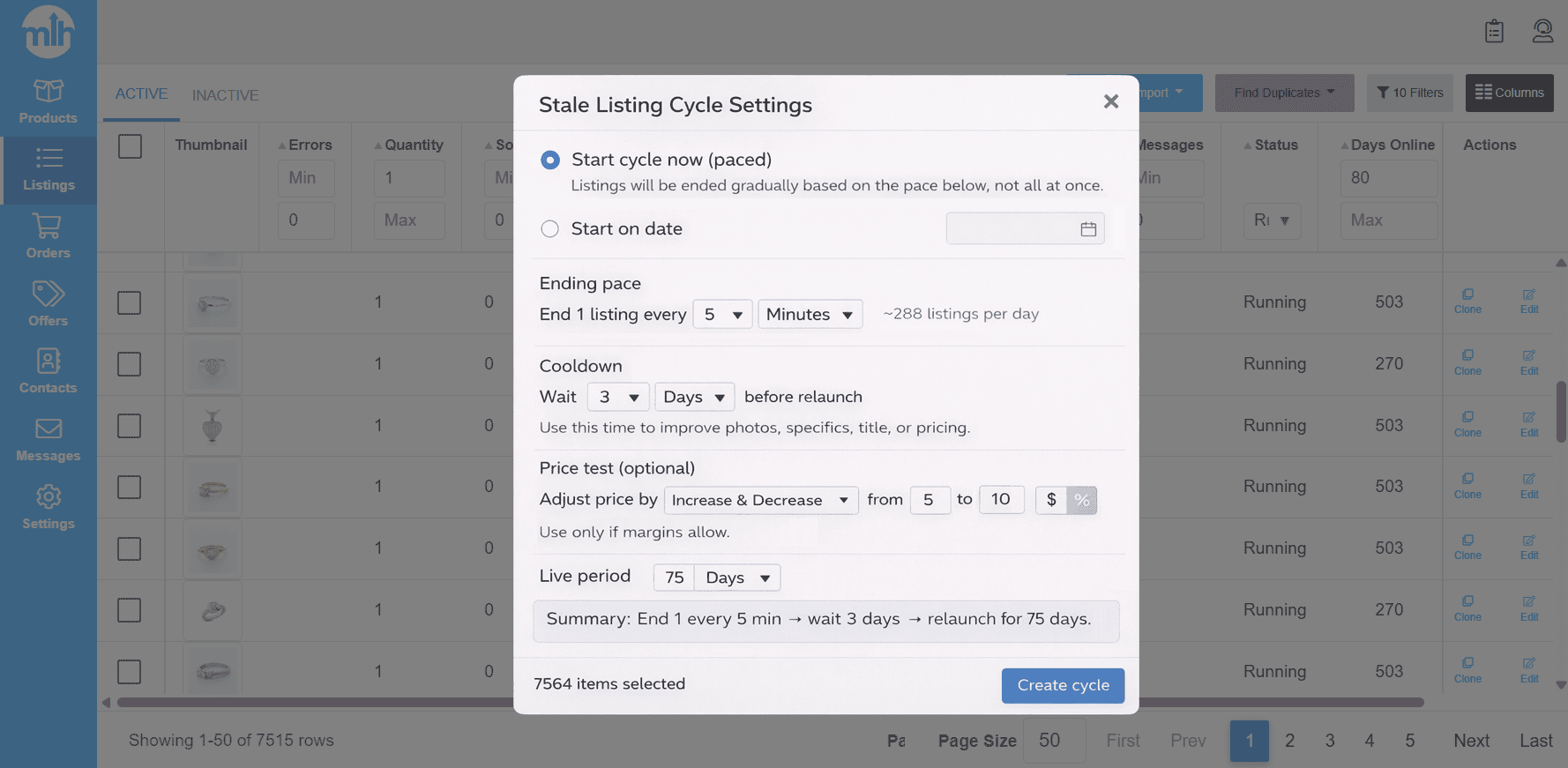Open cooldown wait number dropdown showing 3
The height and width of the screenshot is (768, 1568).
(617, 397)
